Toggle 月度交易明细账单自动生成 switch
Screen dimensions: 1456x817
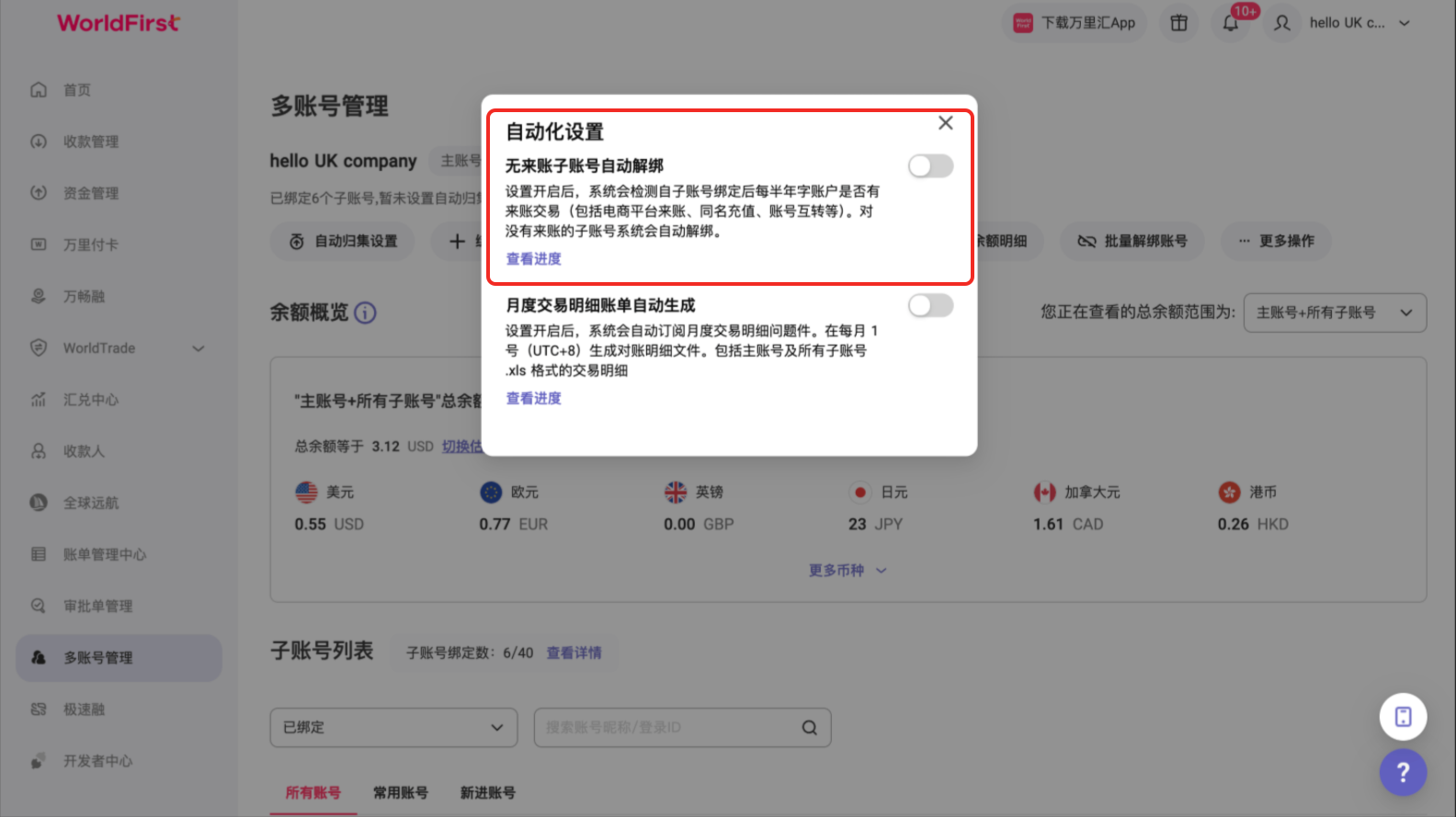(x=930, y=306)
